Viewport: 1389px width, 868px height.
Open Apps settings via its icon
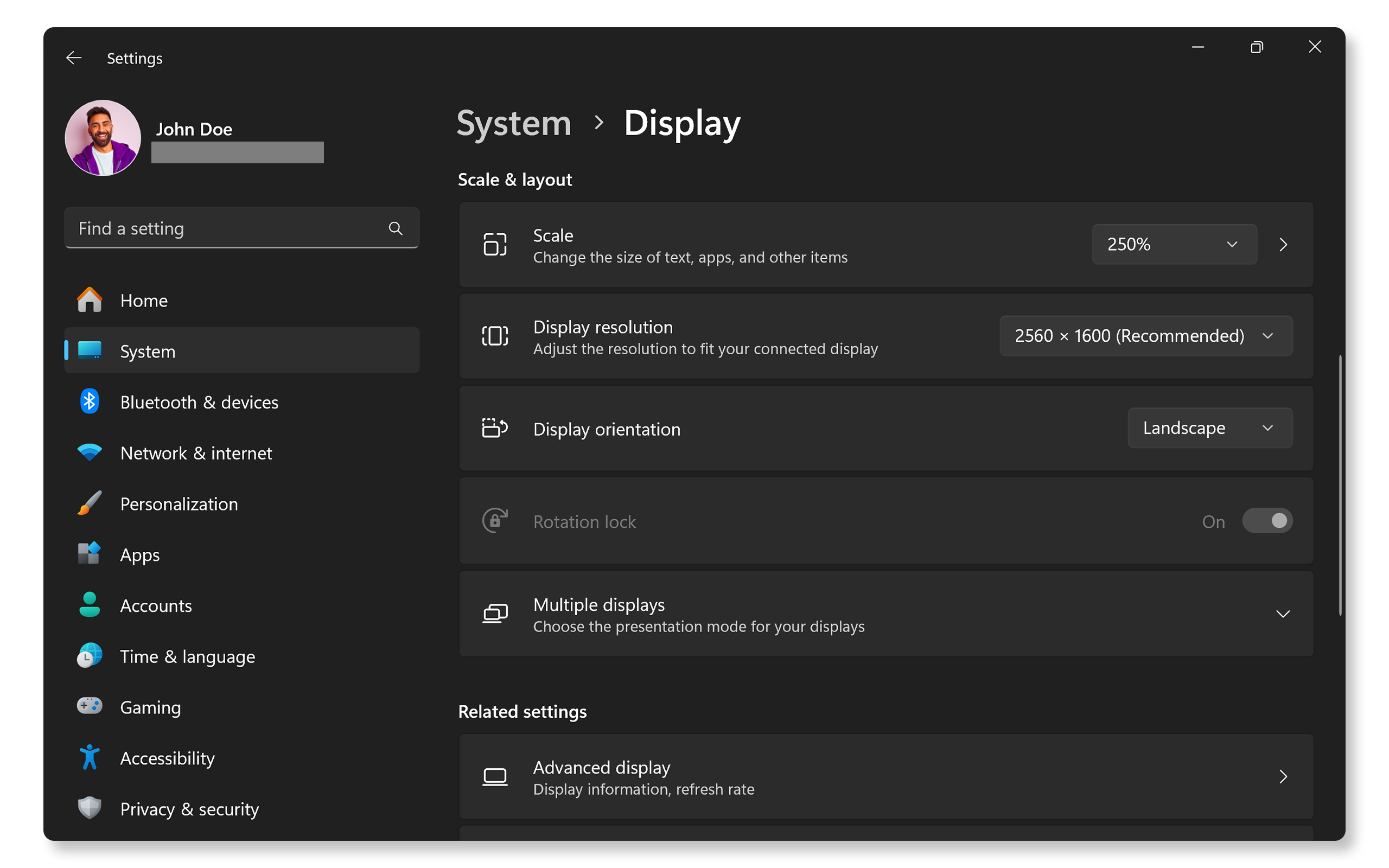[90, 554]
